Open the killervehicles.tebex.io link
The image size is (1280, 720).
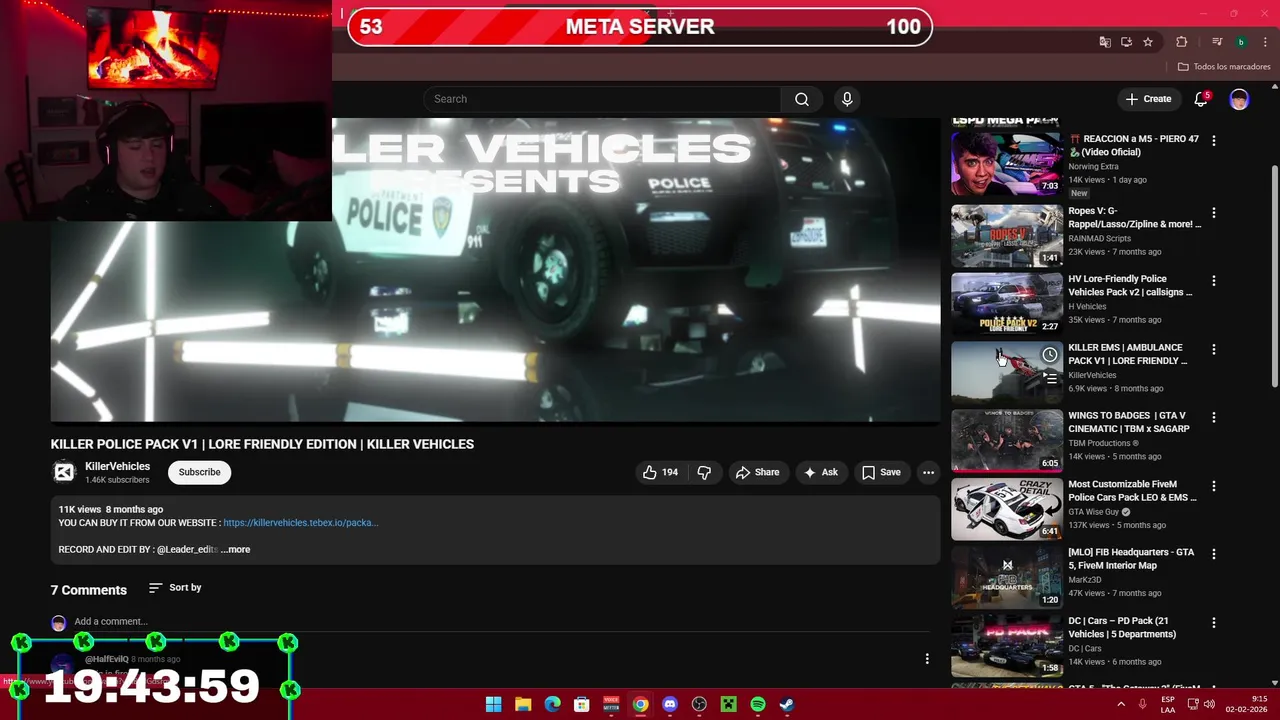tap(300, 523)
